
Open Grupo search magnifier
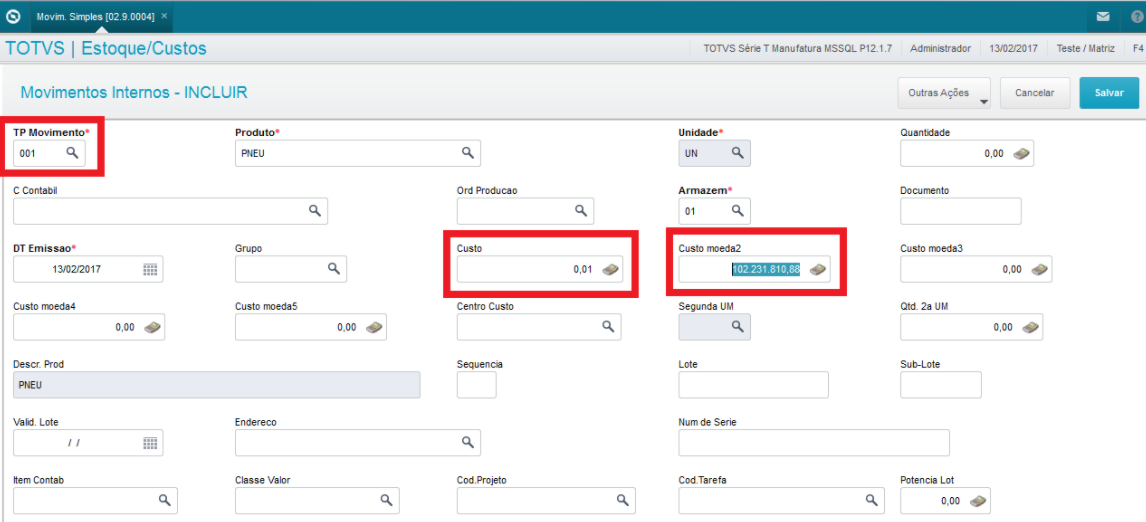pyautogui.click(x=333, y=269)
